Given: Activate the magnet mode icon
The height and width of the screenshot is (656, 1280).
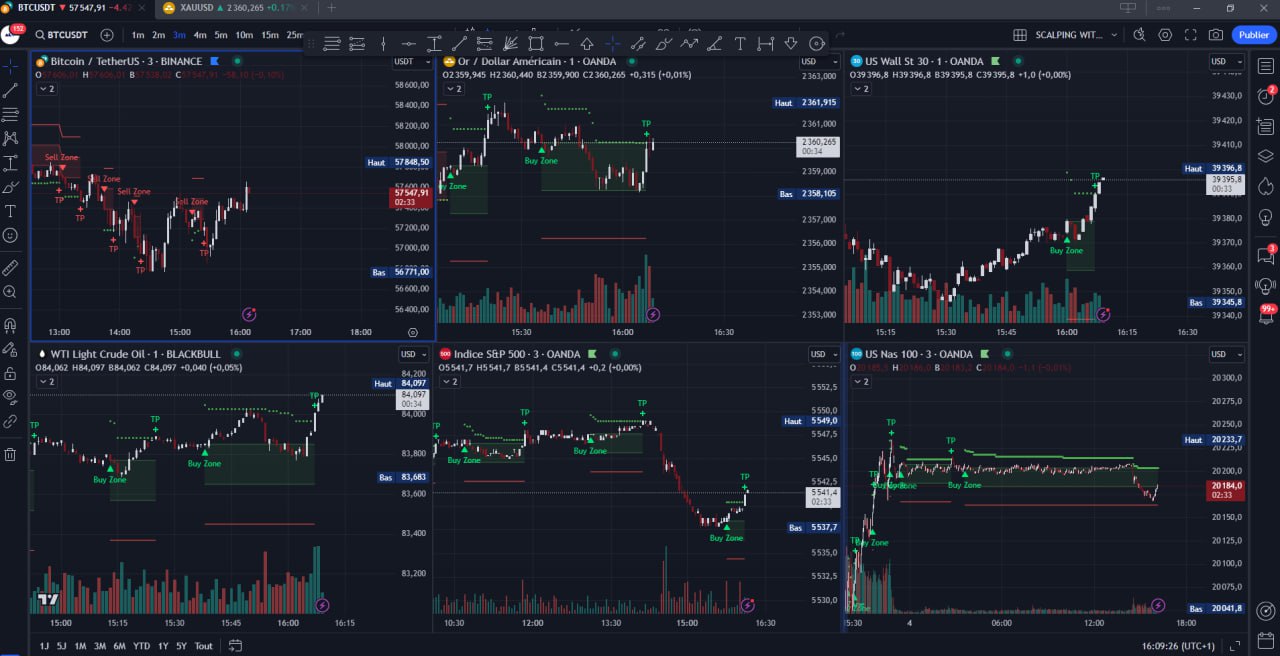Looking at the screenshot, I should (11, 325).
